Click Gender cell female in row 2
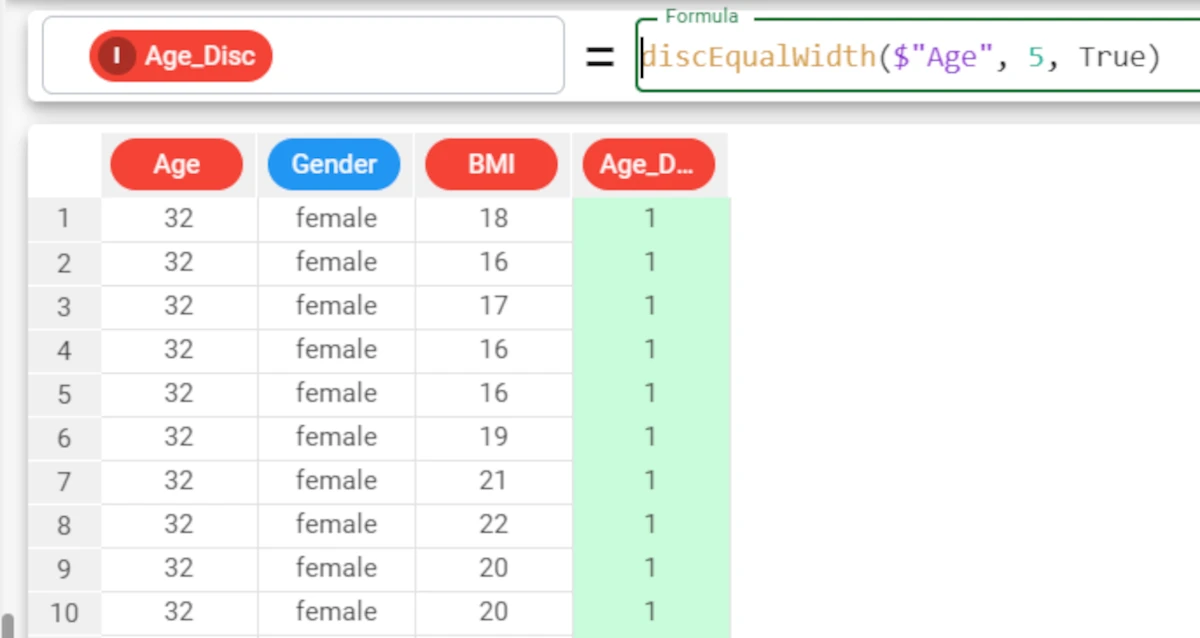 click(x=336, y=262)
